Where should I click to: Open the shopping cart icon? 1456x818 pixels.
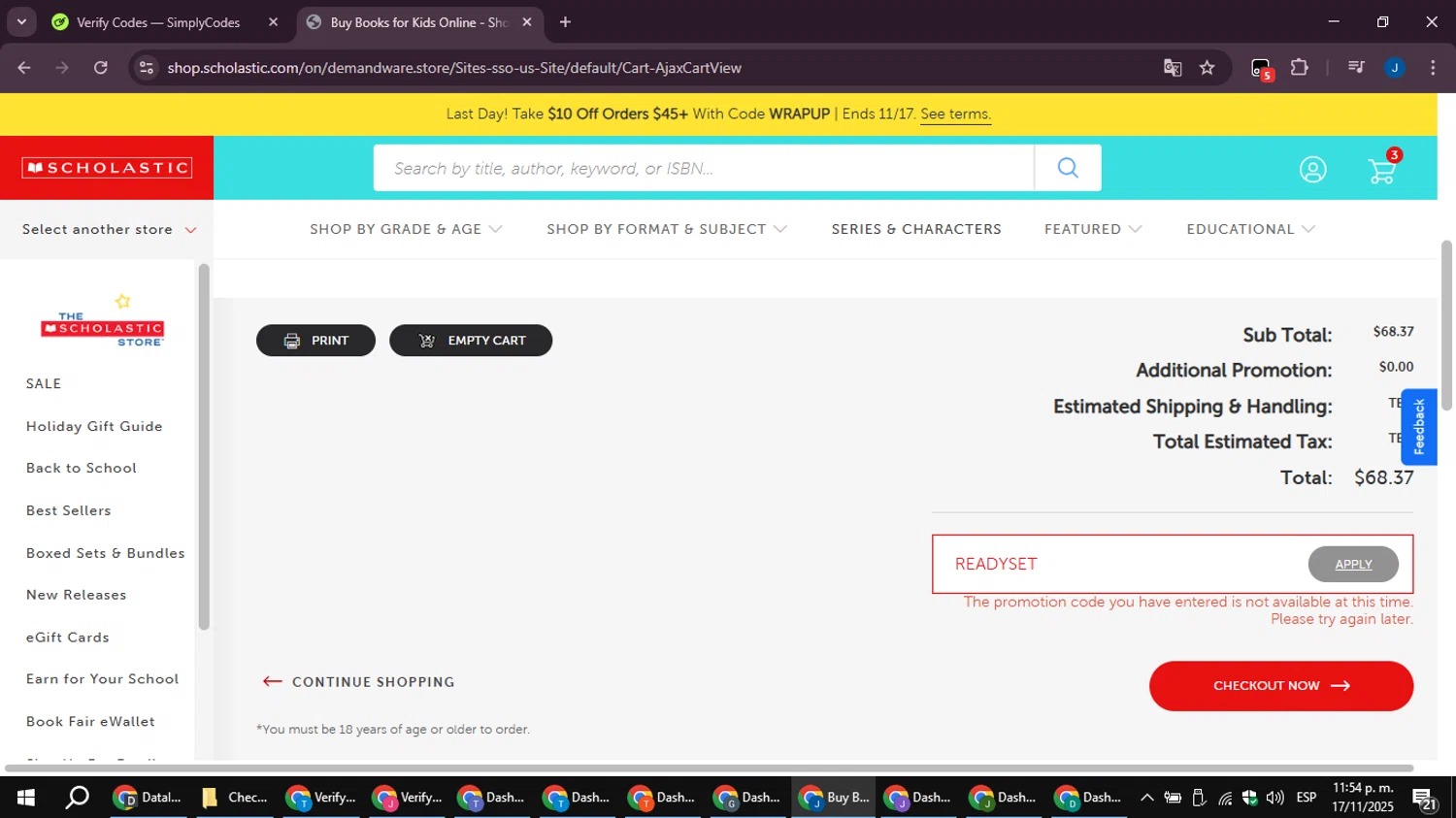tap(1382, 171)
